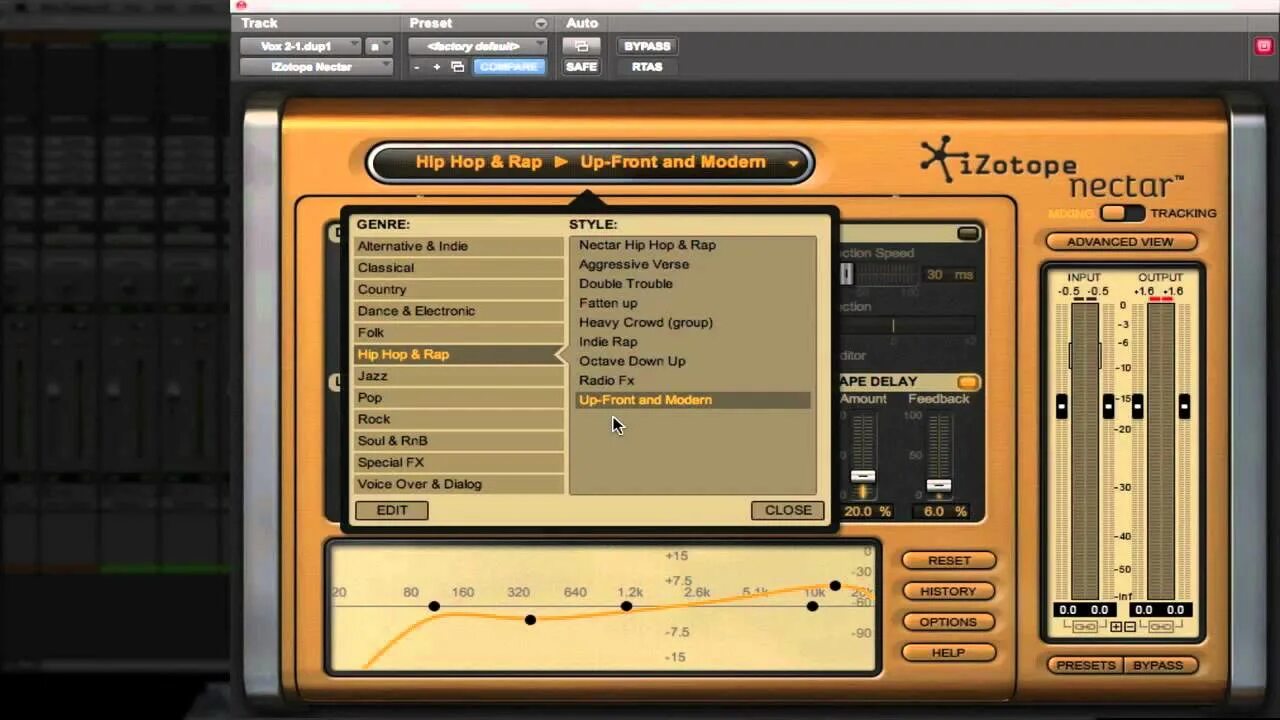Screen dimensions: 1280x720
Task: Choose the Double Trouble style
Action: coord(692,284)
